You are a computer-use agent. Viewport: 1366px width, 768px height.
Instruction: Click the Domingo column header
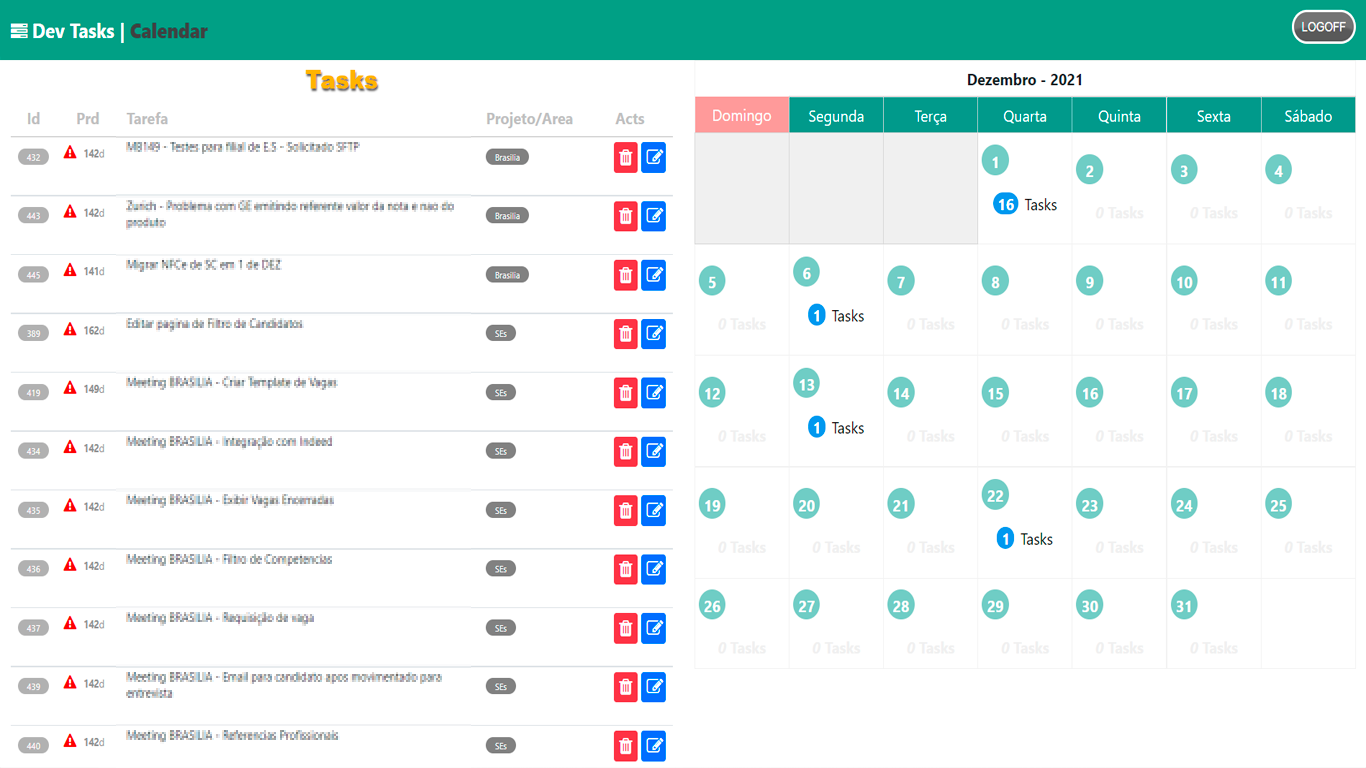coord(741,116)
